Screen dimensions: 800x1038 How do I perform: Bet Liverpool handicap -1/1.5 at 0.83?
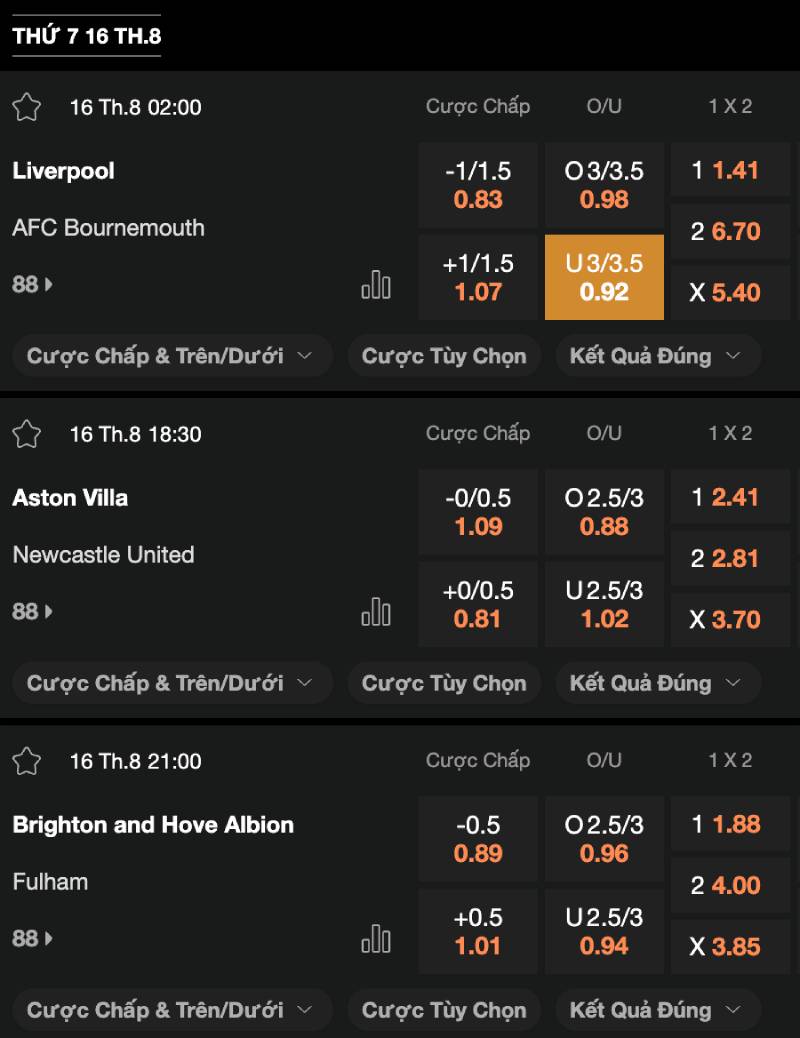tap(478, 186)
